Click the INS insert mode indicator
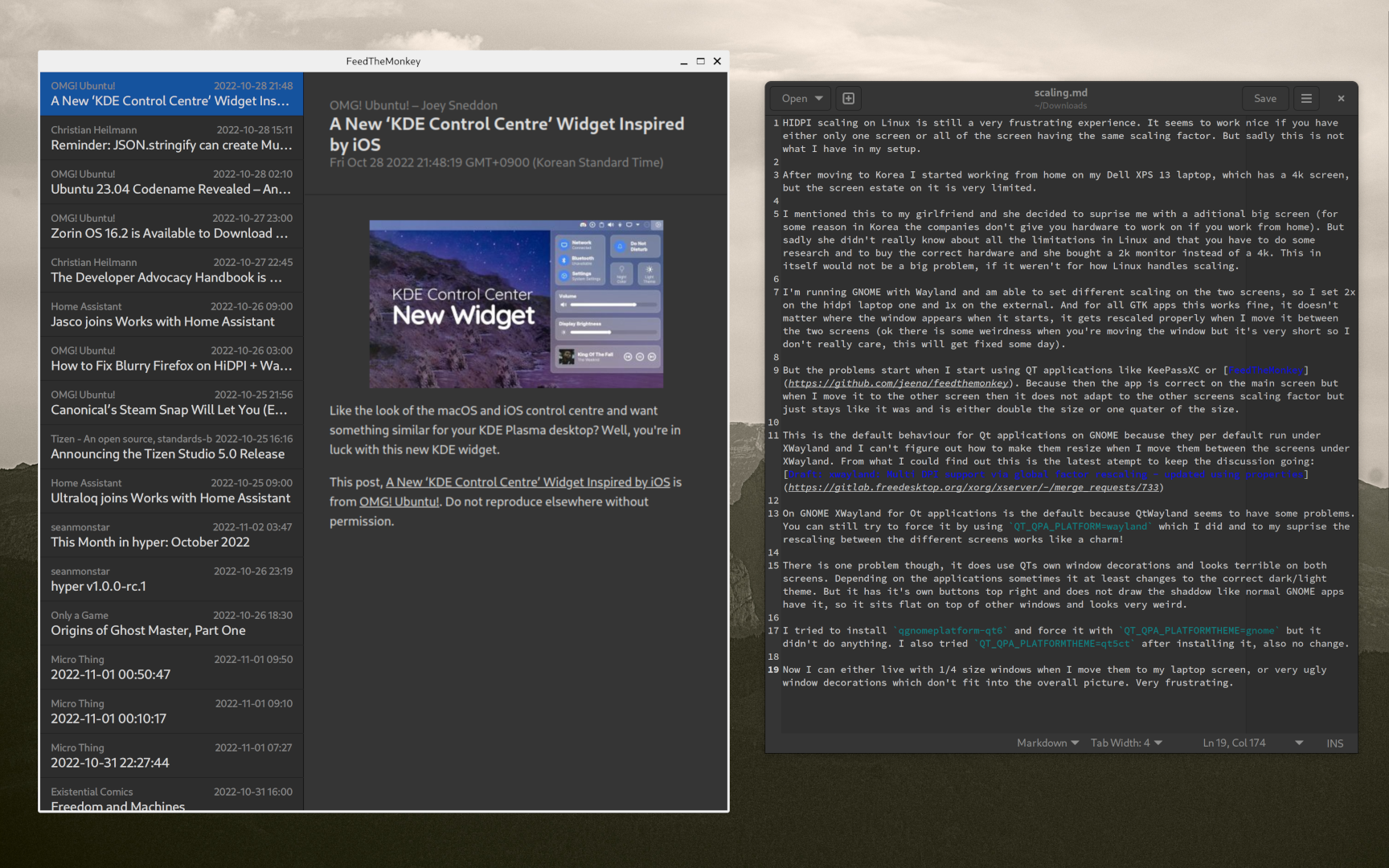 [1334, 743]
